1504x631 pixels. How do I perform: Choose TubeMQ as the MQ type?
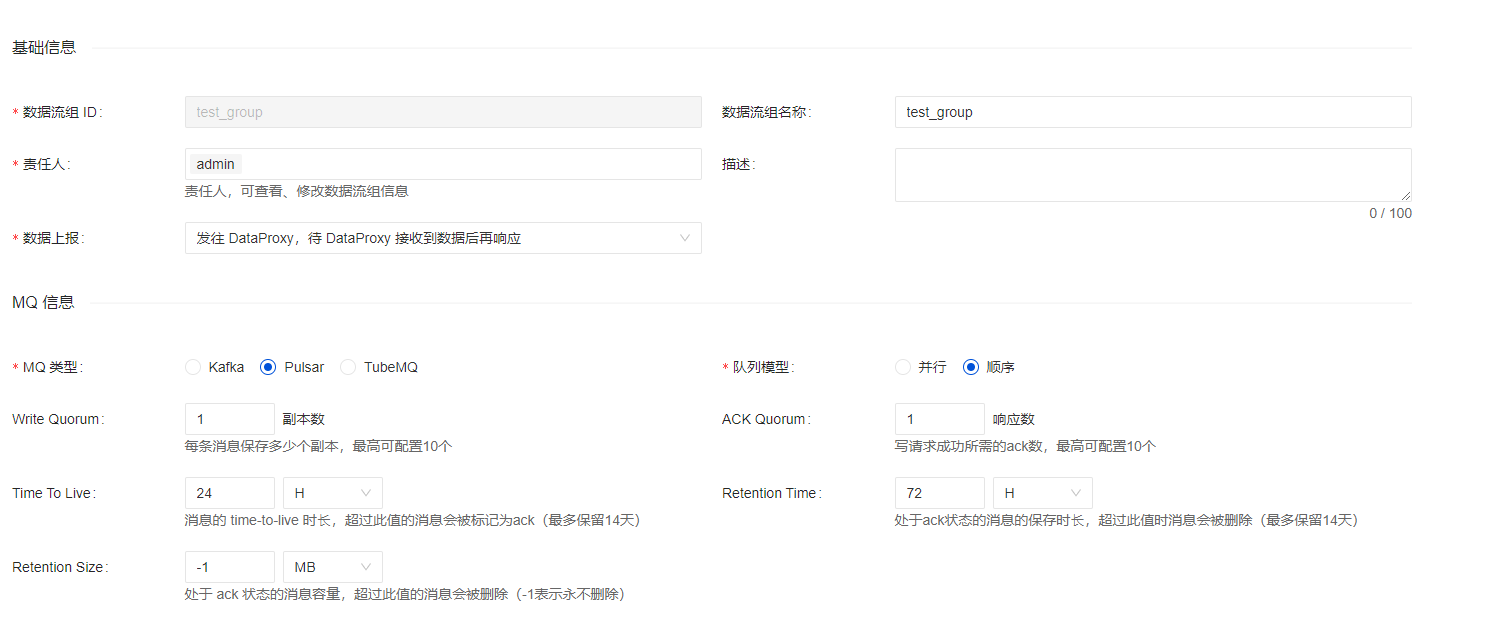point(348,367)
